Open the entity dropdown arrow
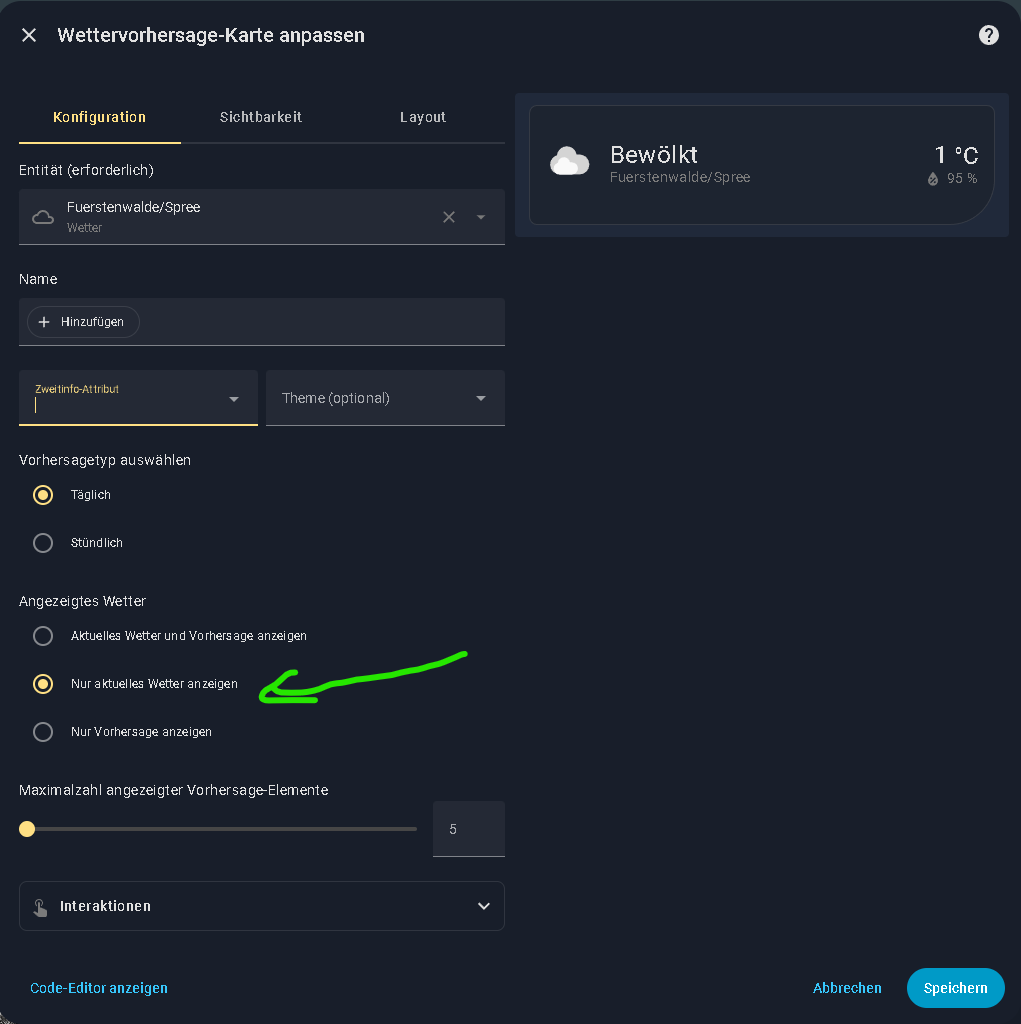This screenshot has height=1024, width=1021. point(481,217)
